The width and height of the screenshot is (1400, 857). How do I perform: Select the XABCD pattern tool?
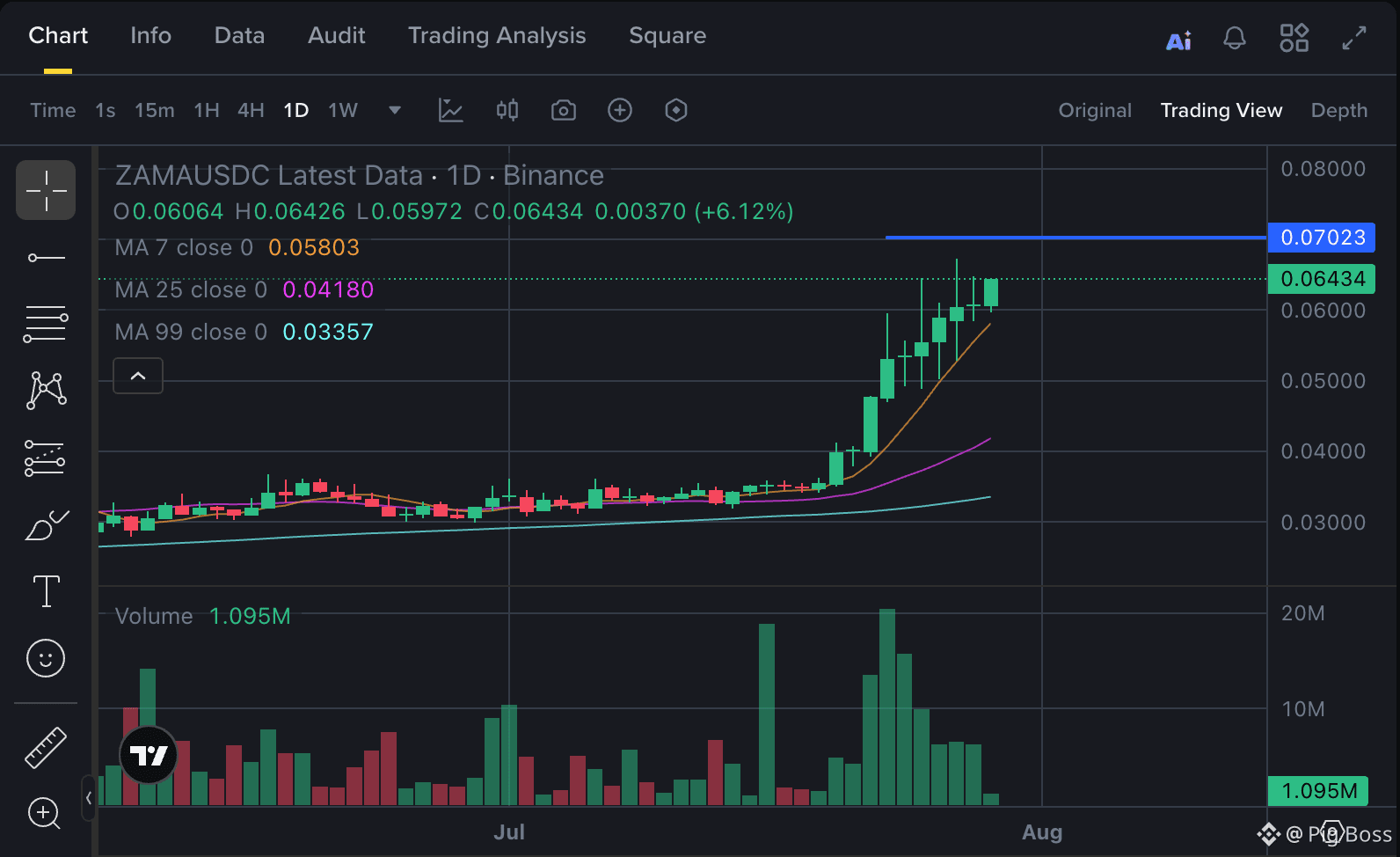click(46, 391)
